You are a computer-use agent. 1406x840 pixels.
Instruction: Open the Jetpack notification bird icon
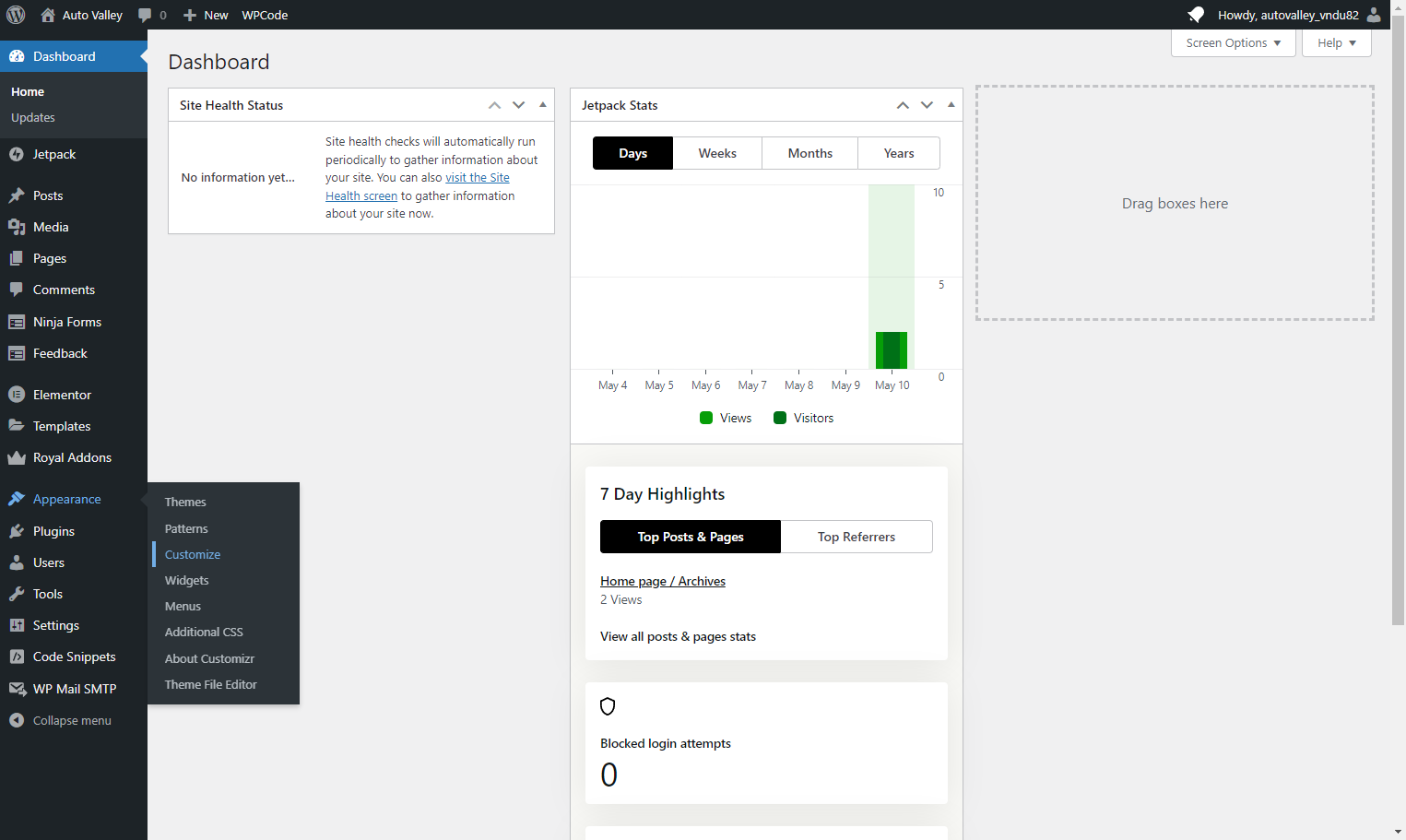tap(1196, 15)
